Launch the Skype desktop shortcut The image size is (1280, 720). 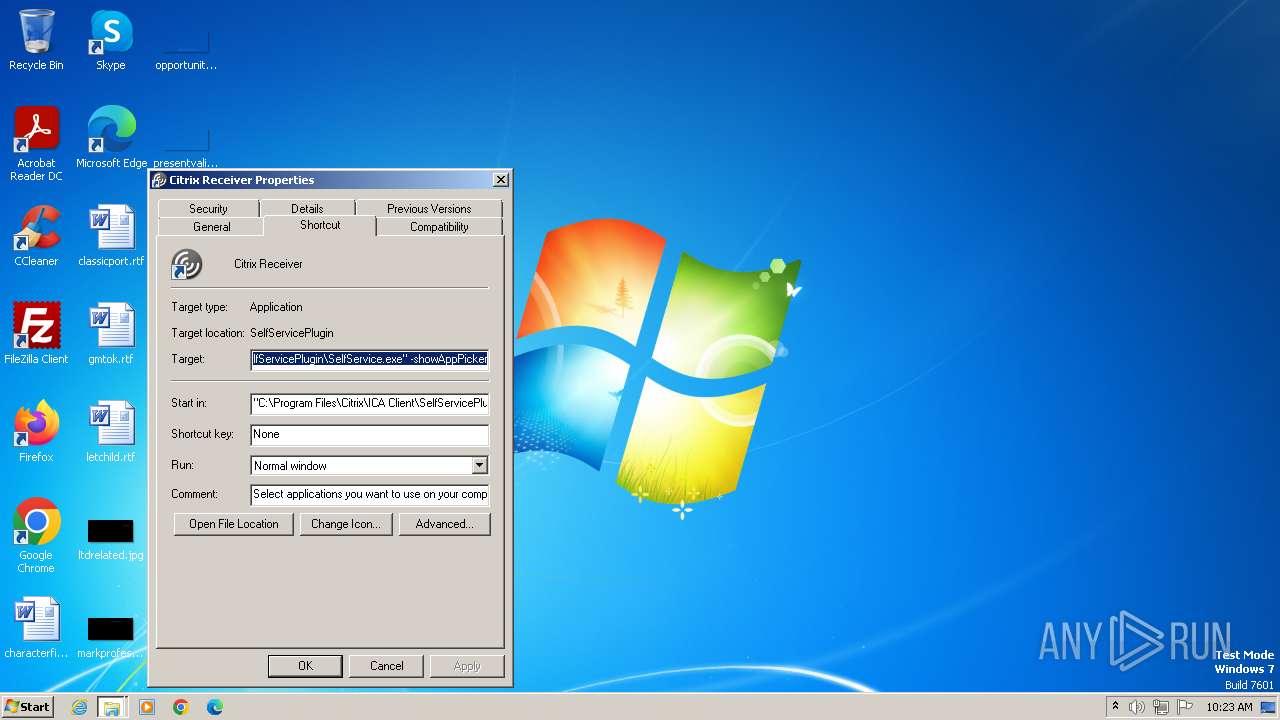click(111, 40)
